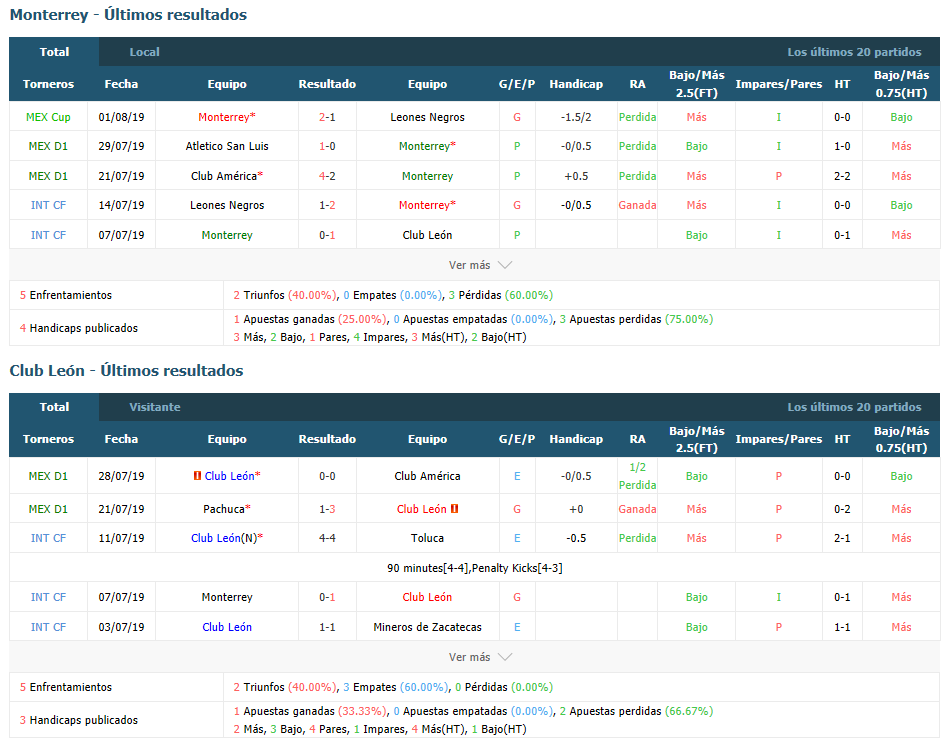The height and width of the screenshot is (743, 948).
Task: Click the red card icon in the Pachuca row
Action: coord(455,509)
